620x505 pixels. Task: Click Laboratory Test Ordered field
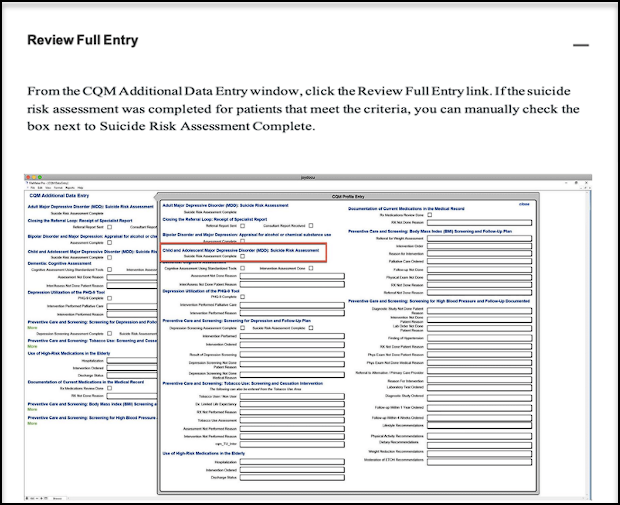(479, 387)
